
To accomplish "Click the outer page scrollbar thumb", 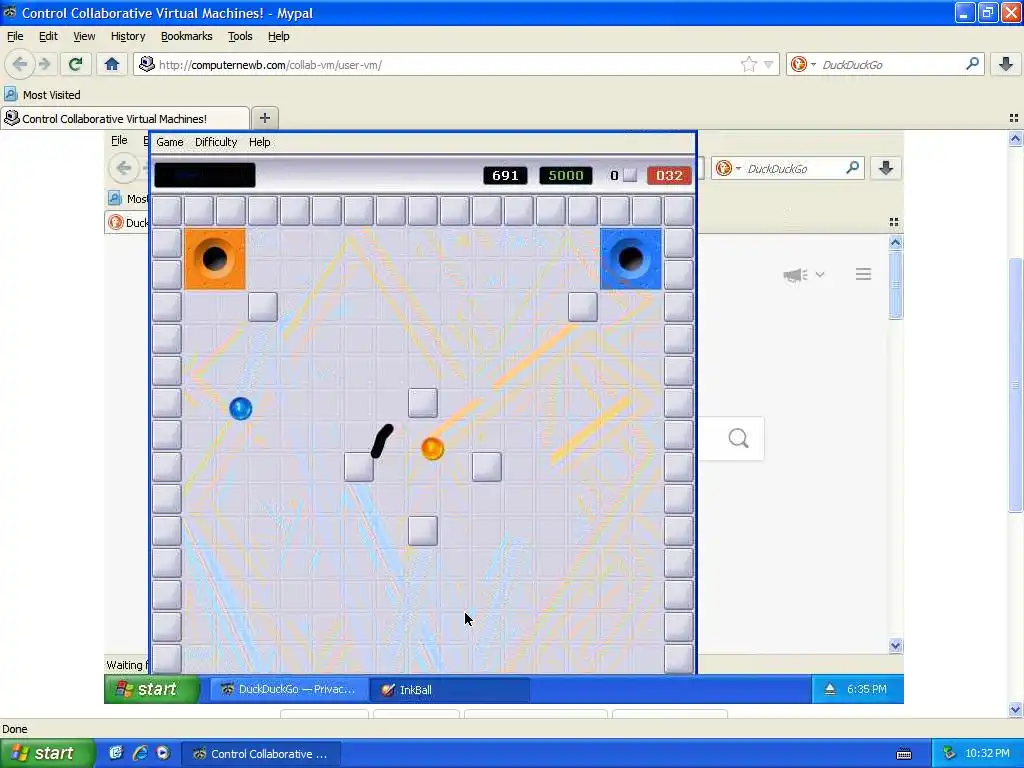I will [1015, 385].
